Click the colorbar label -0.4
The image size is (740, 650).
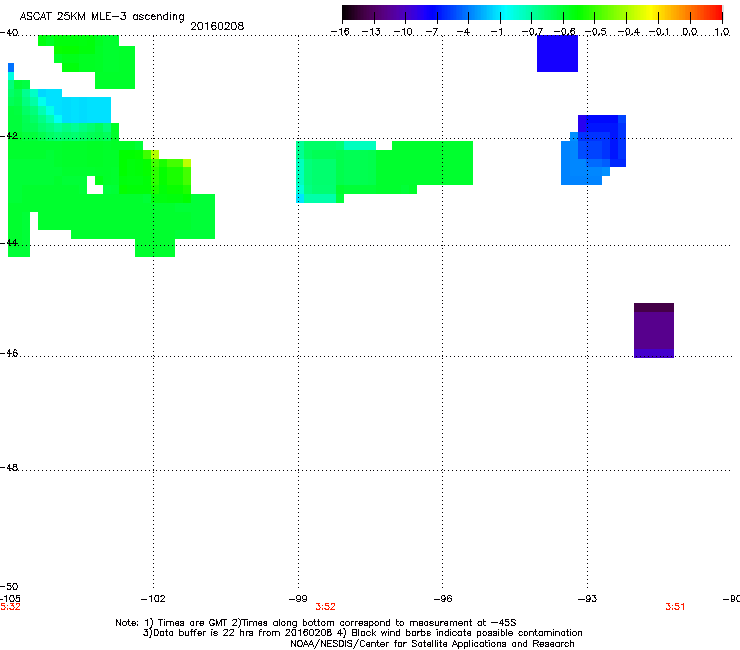(629, 32)
